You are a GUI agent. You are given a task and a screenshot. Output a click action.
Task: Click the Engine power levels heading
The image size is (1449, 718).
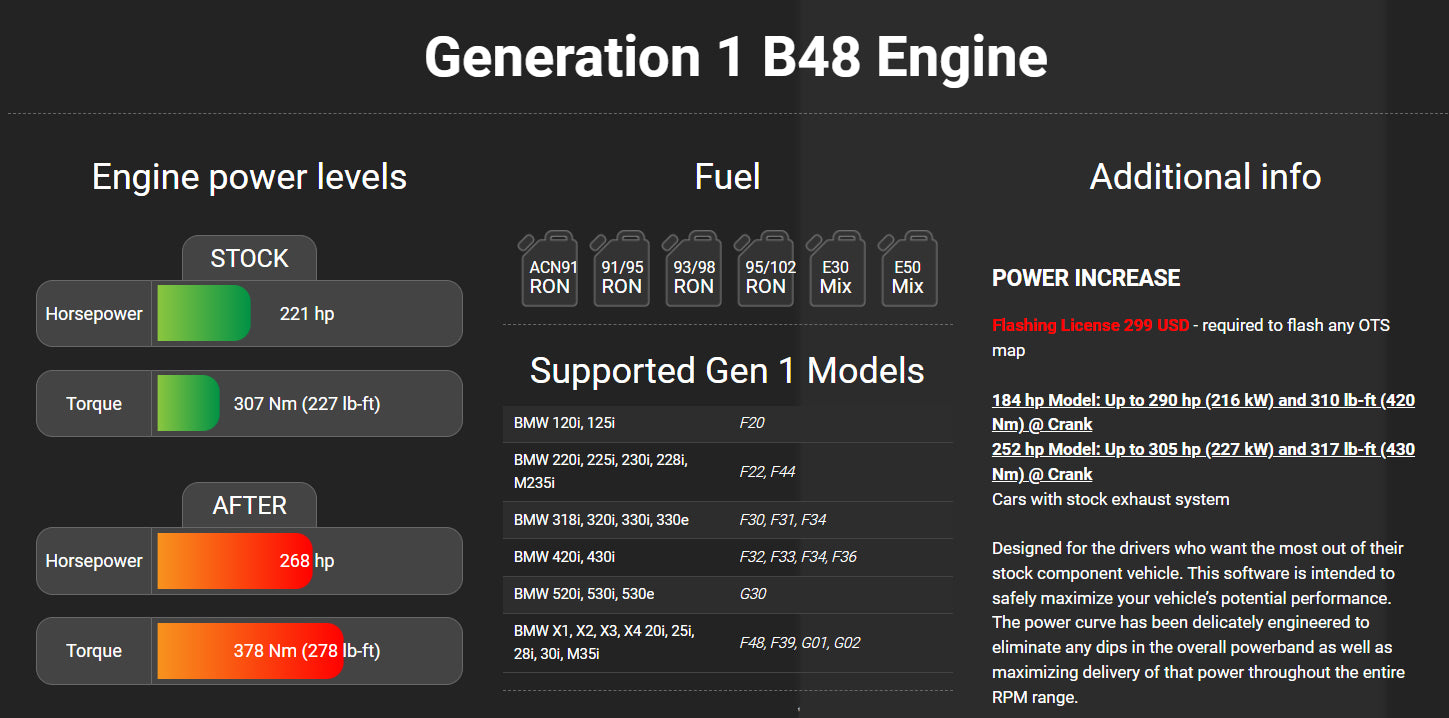(249, 177)
